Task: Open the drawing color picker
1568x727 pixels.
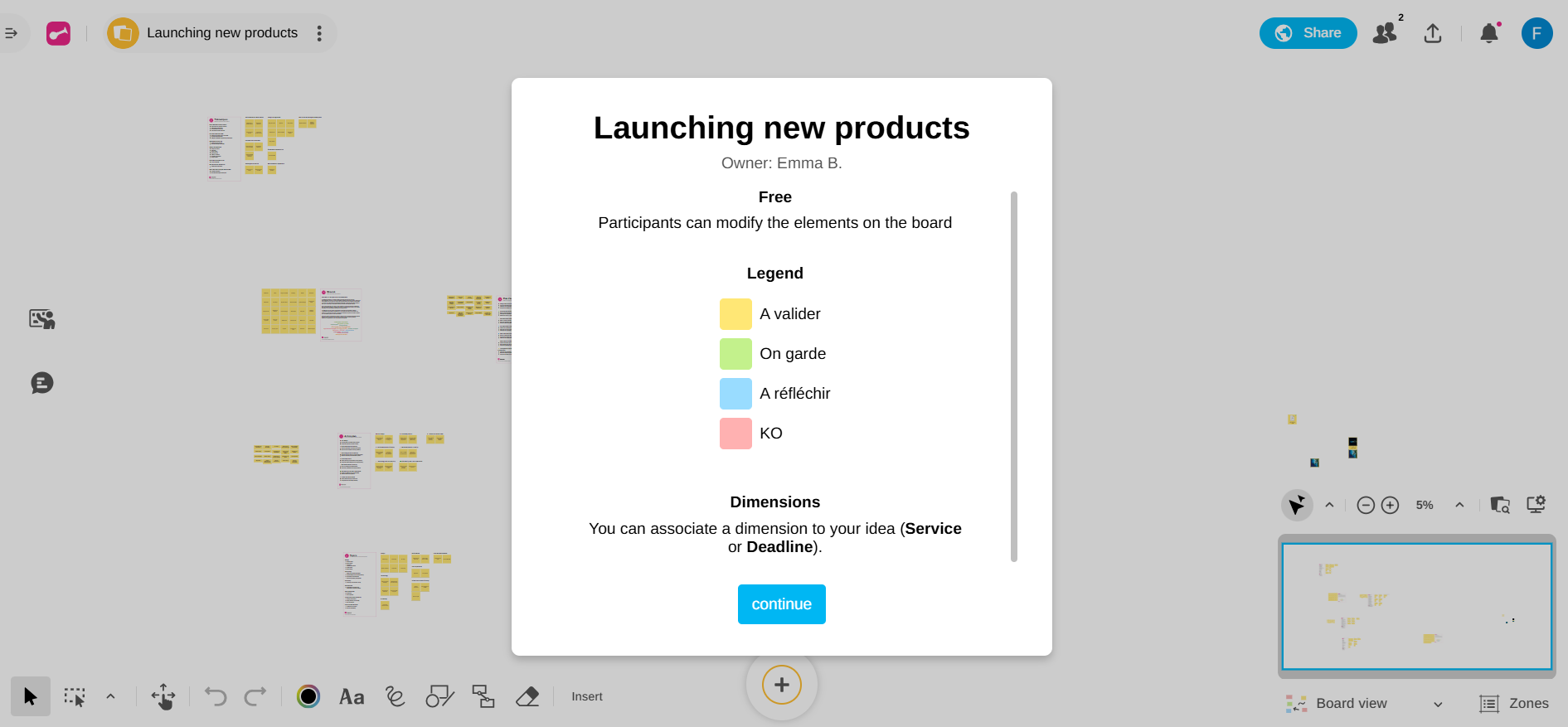Action: click(x=308, y=696)
